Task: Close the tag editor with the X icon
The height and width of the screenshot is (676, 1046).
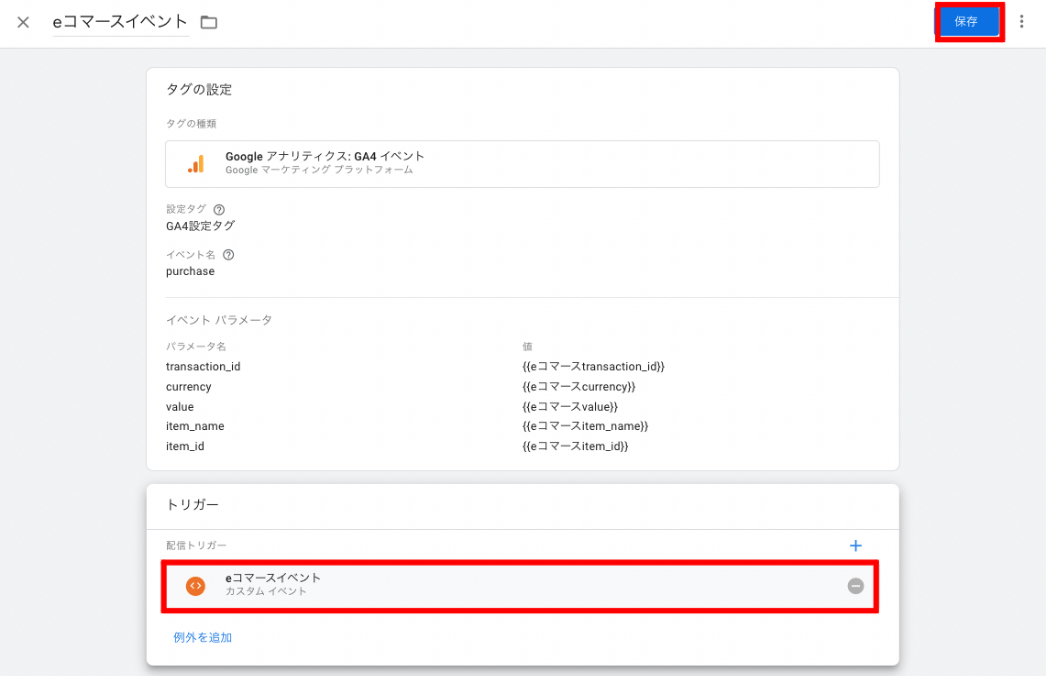Action: coord(23,23)
